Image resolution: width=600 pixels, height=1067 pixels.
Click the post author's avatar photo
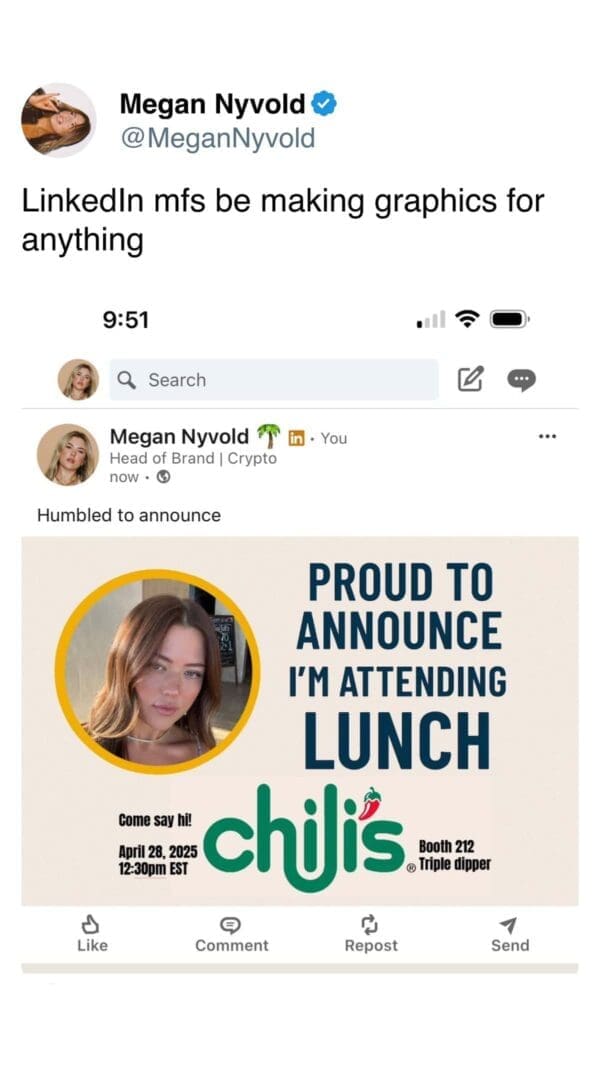(68, 455)
